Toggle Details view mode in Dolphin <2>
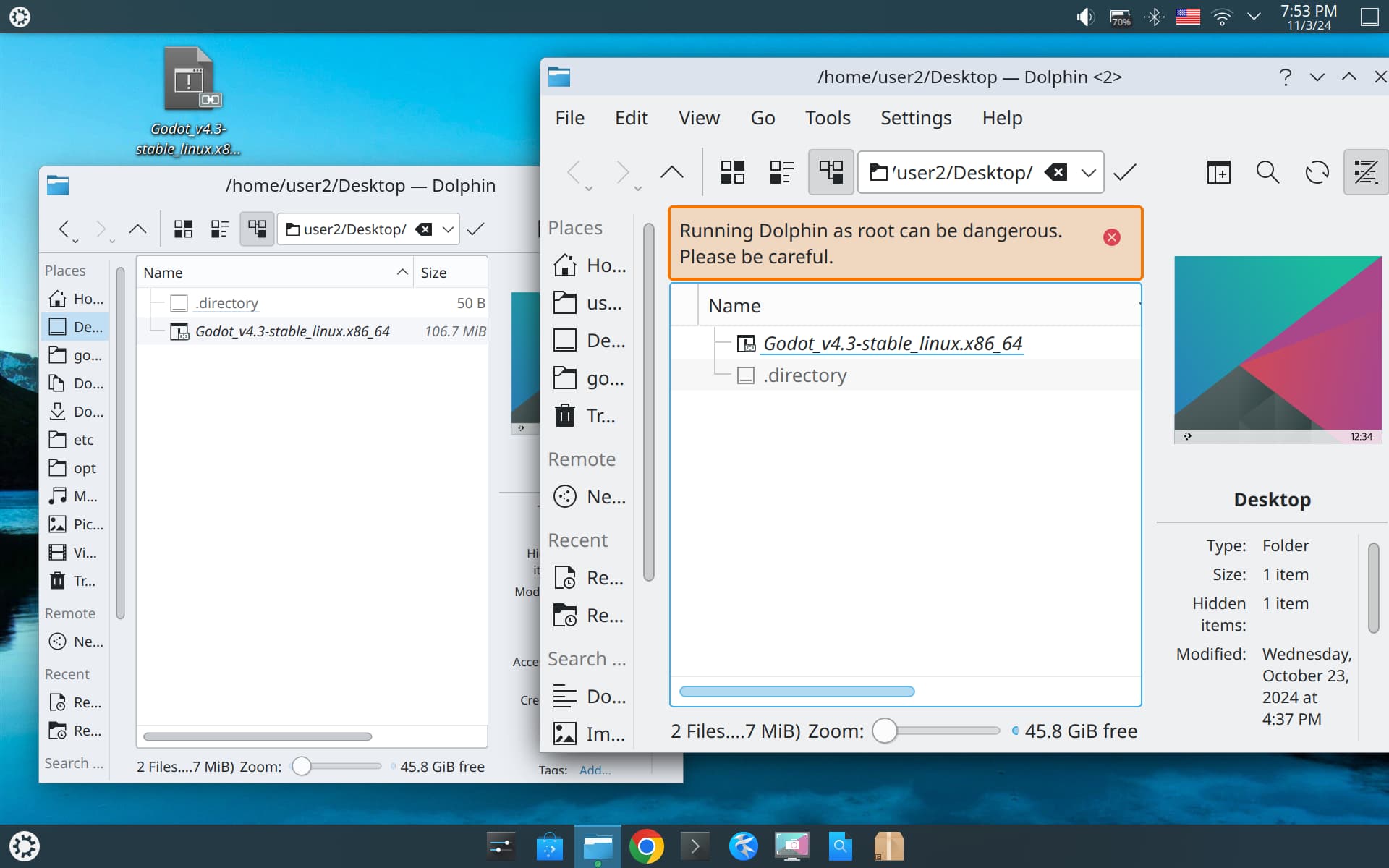1389x868 pixels. (831, 172)
